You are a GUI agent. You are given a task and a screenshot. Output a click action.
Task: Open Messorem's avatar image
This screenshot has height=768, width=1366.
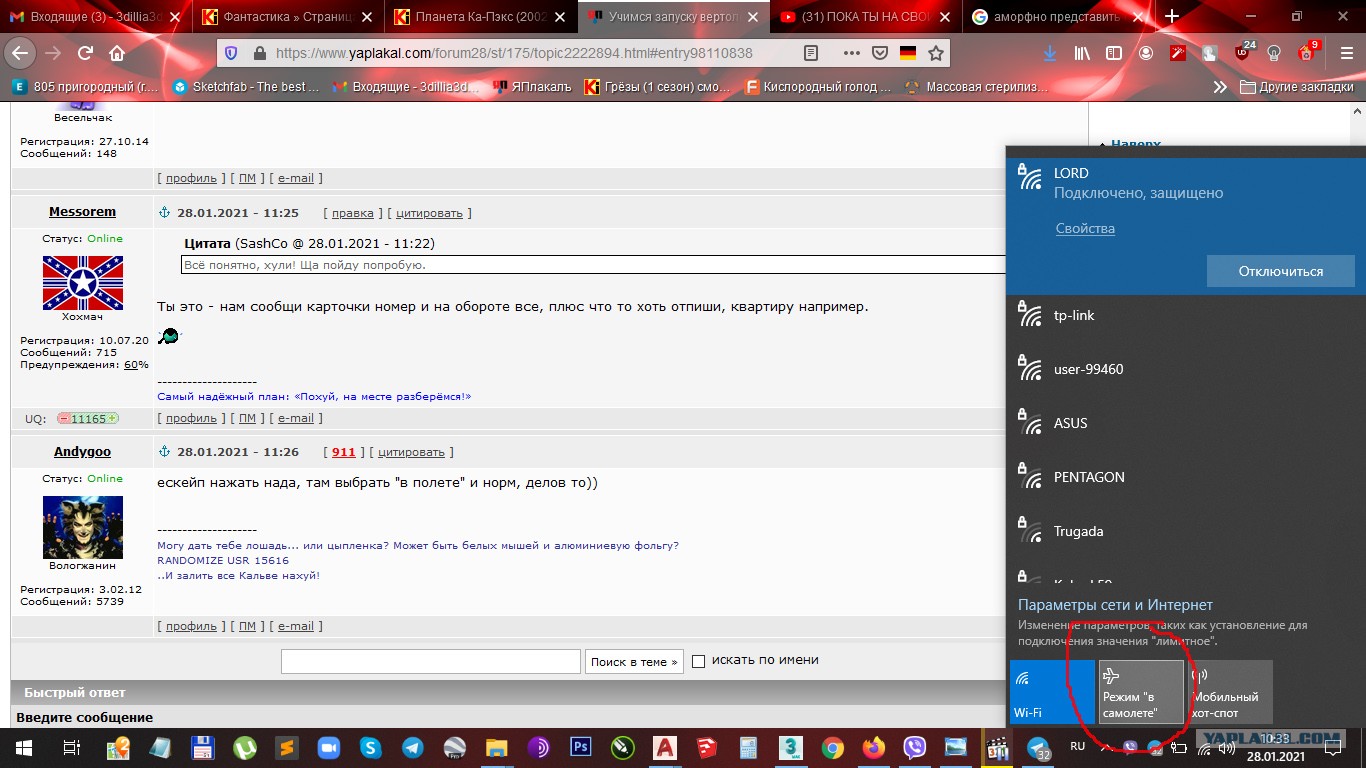click(83, 283)
